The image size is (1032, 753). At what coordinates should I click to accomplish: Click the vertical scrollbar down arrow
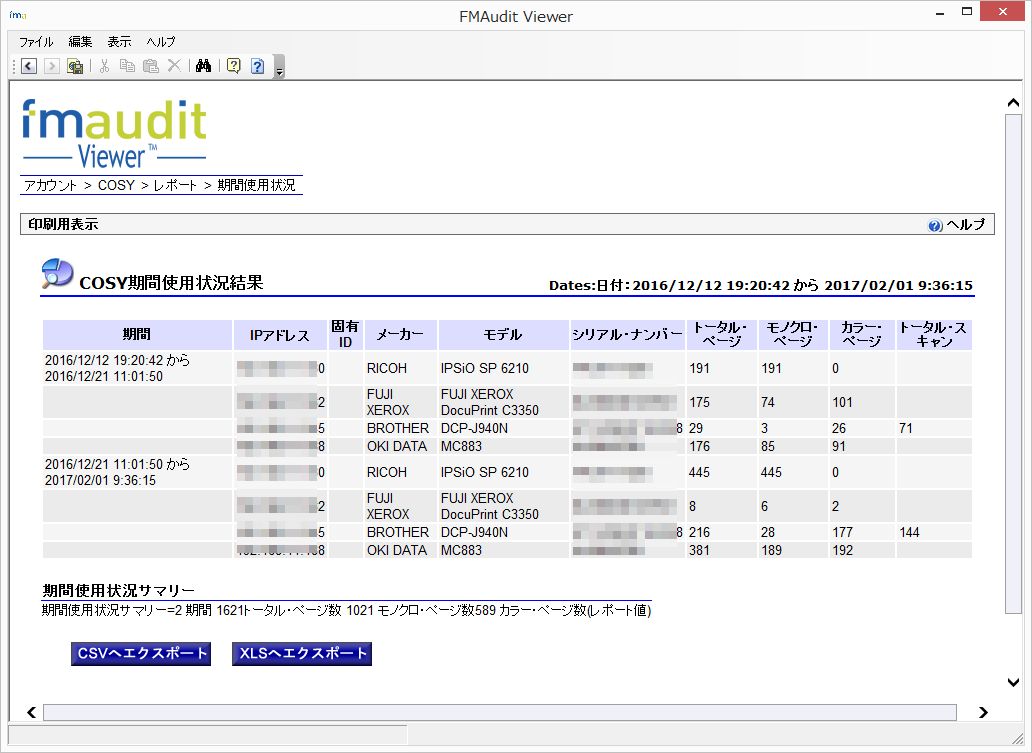pos(1014,683)
